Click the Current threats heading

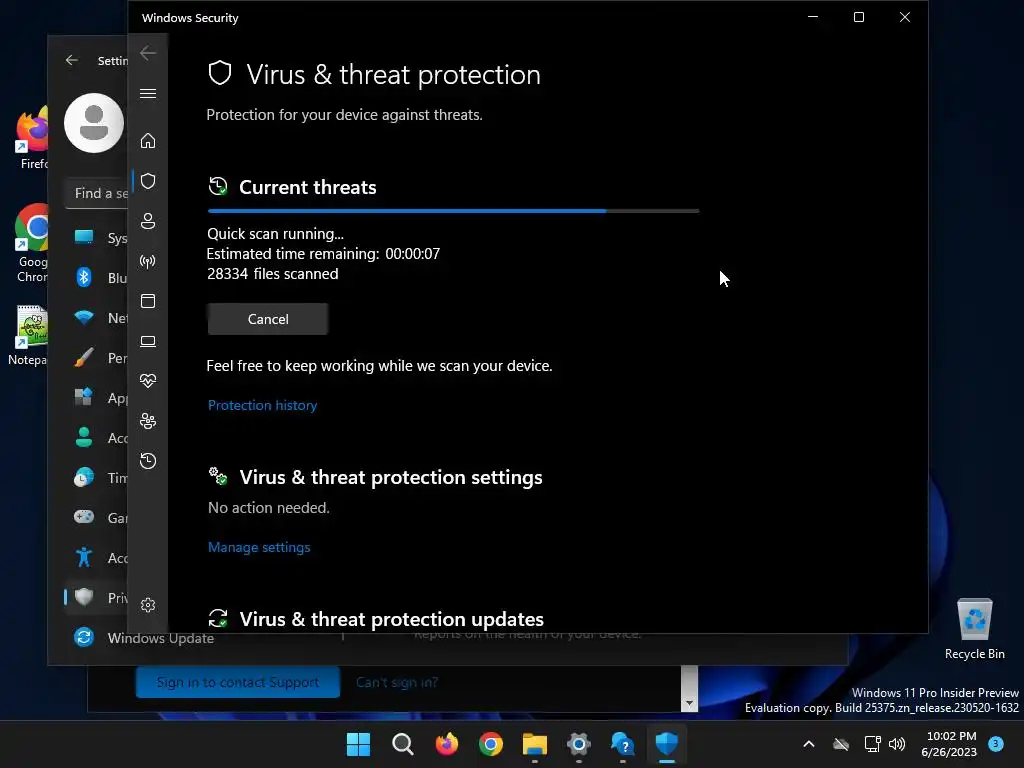pyautogui.click(x=308, y=187)
